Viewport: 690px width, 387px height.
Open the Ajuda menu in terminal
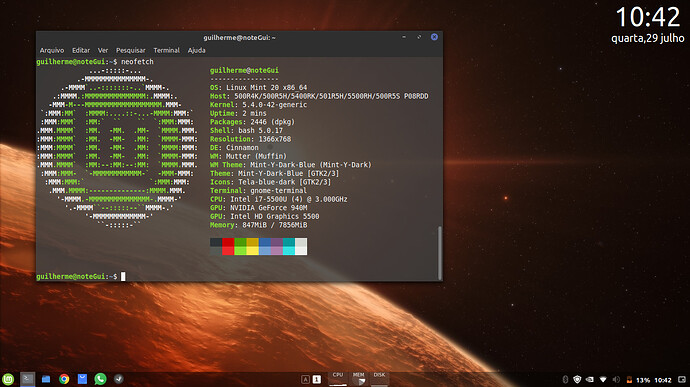coord(196,50)
